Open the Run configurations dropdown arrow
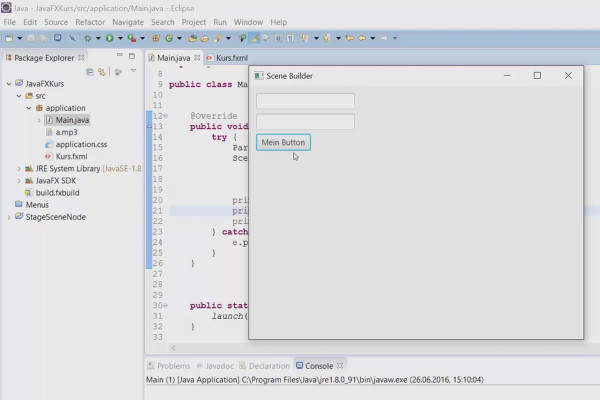The image size is (600, 400). coord(120,38)
